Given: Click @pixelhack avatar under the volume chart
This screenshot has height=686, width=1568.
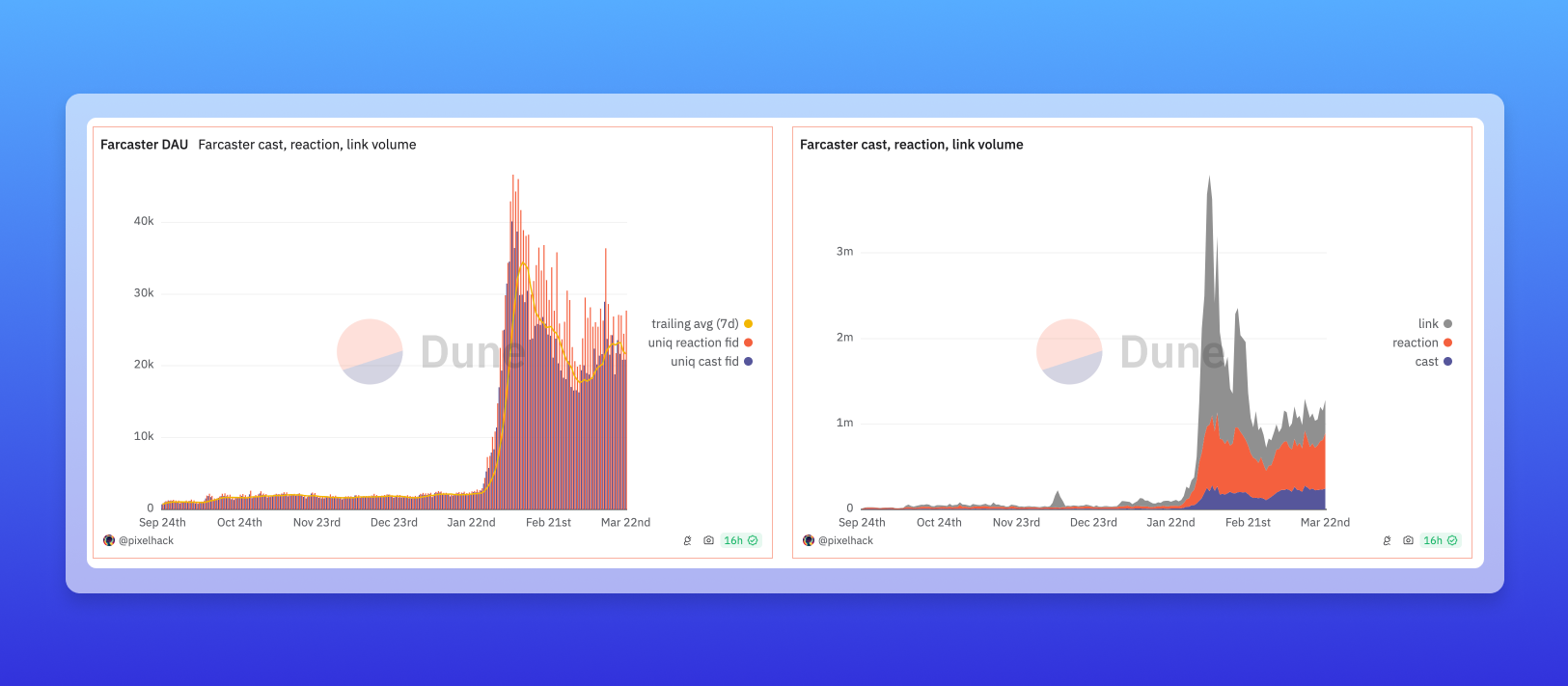Looking at the screenshot, I should coord(809,541).
